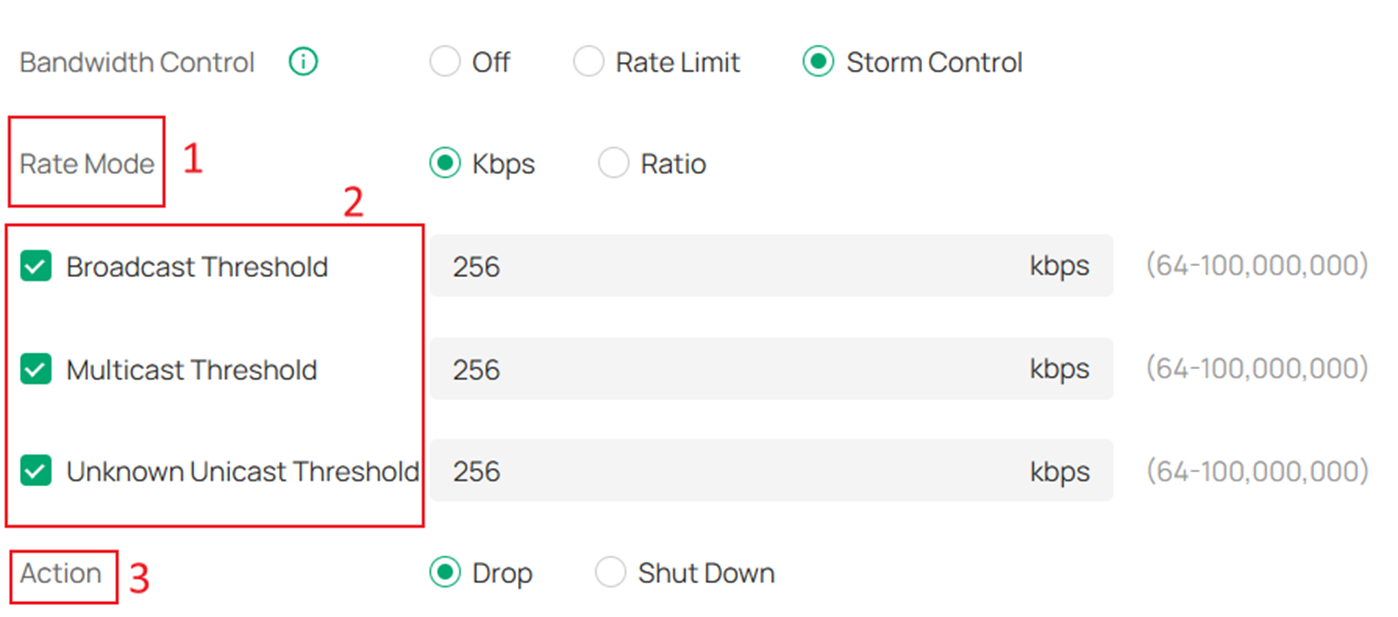This screenshot has height=617, width=1398.
Task: Choose the Shut Down action
Action: coord(610,572)
